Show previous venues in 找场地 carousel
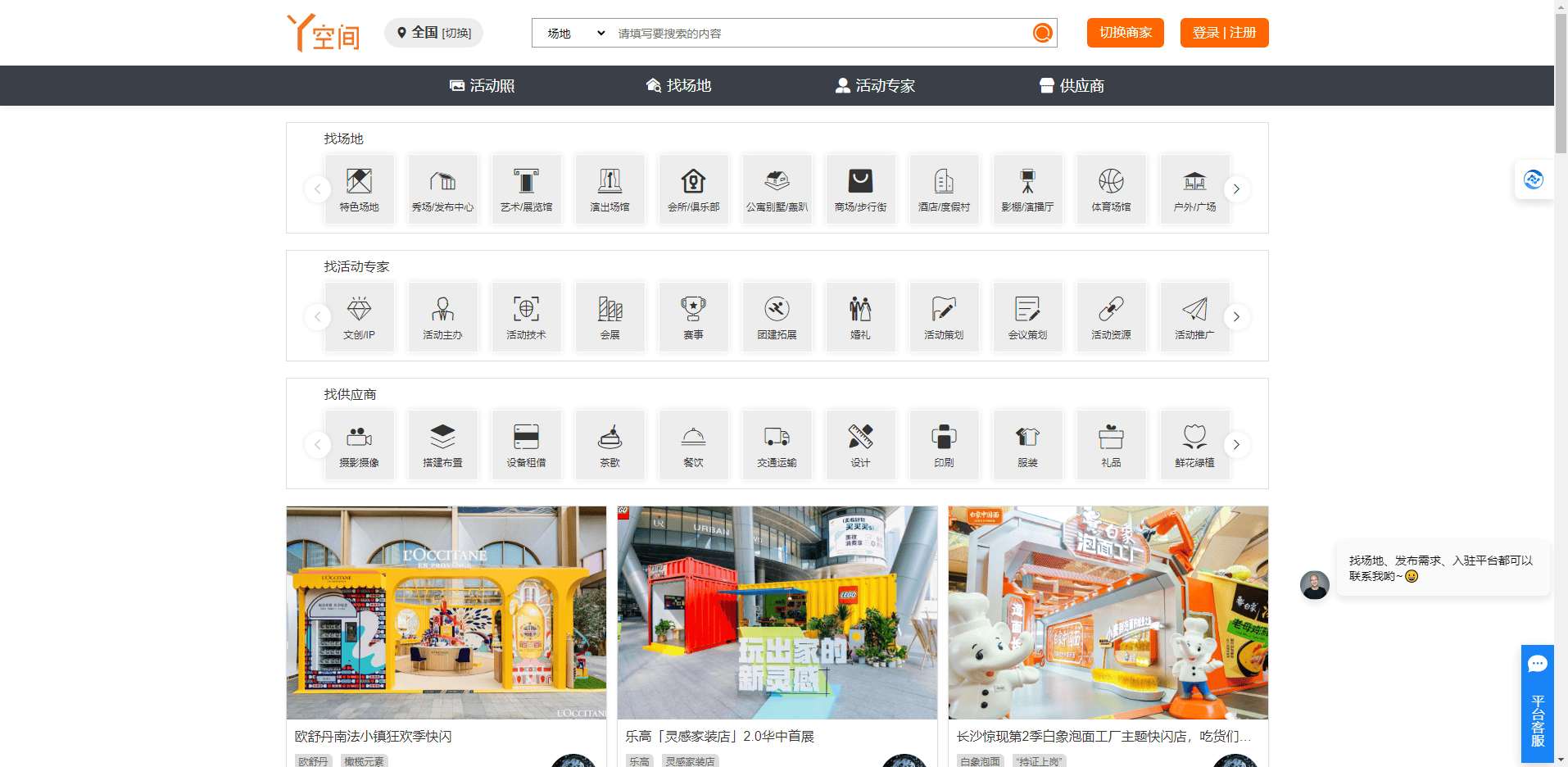This screenshot has width=1568, height=767. (x=317, y=189)
